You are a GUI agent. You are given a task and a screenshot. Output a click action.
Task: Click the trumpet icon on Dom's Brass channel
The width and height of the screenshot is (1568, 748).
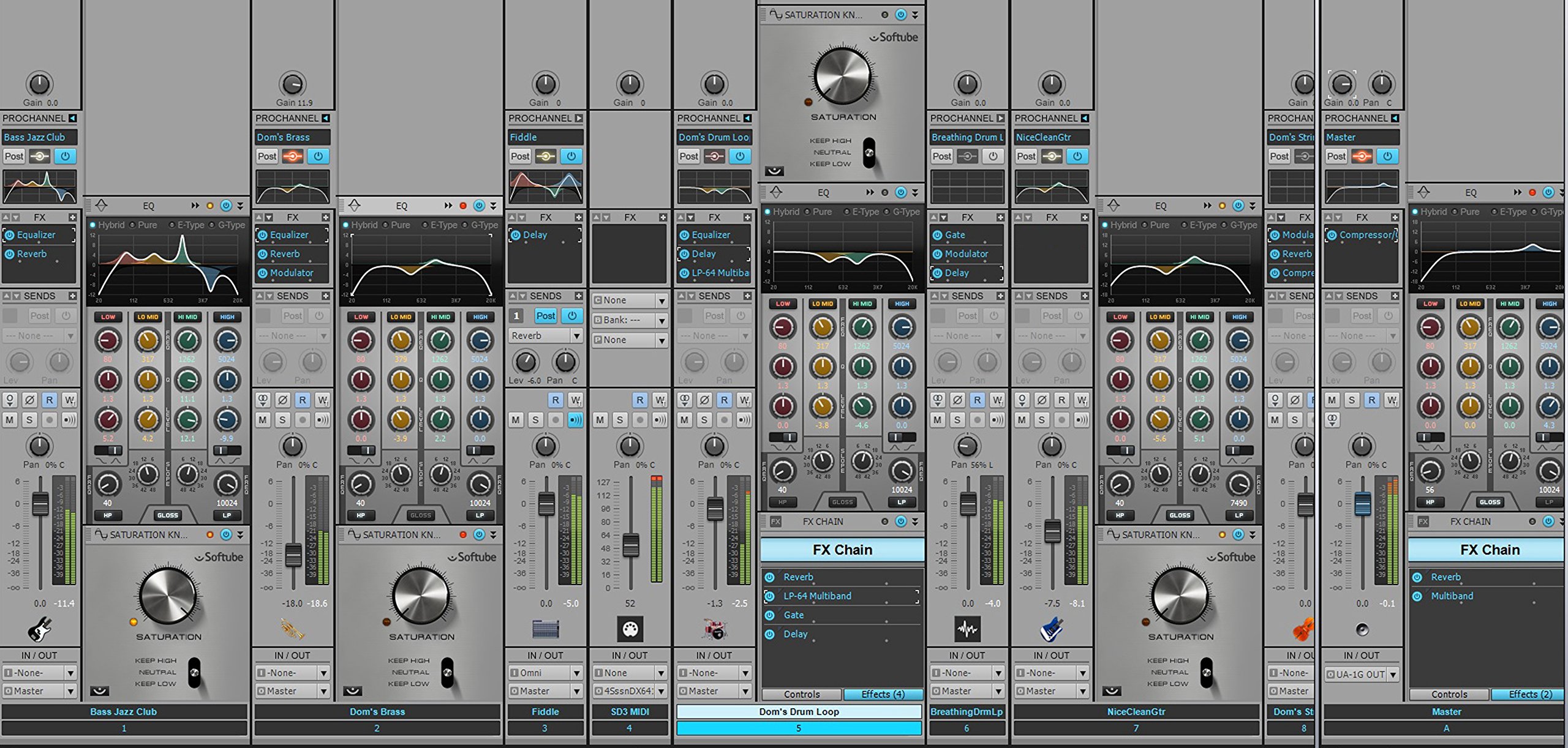(292, 629)
